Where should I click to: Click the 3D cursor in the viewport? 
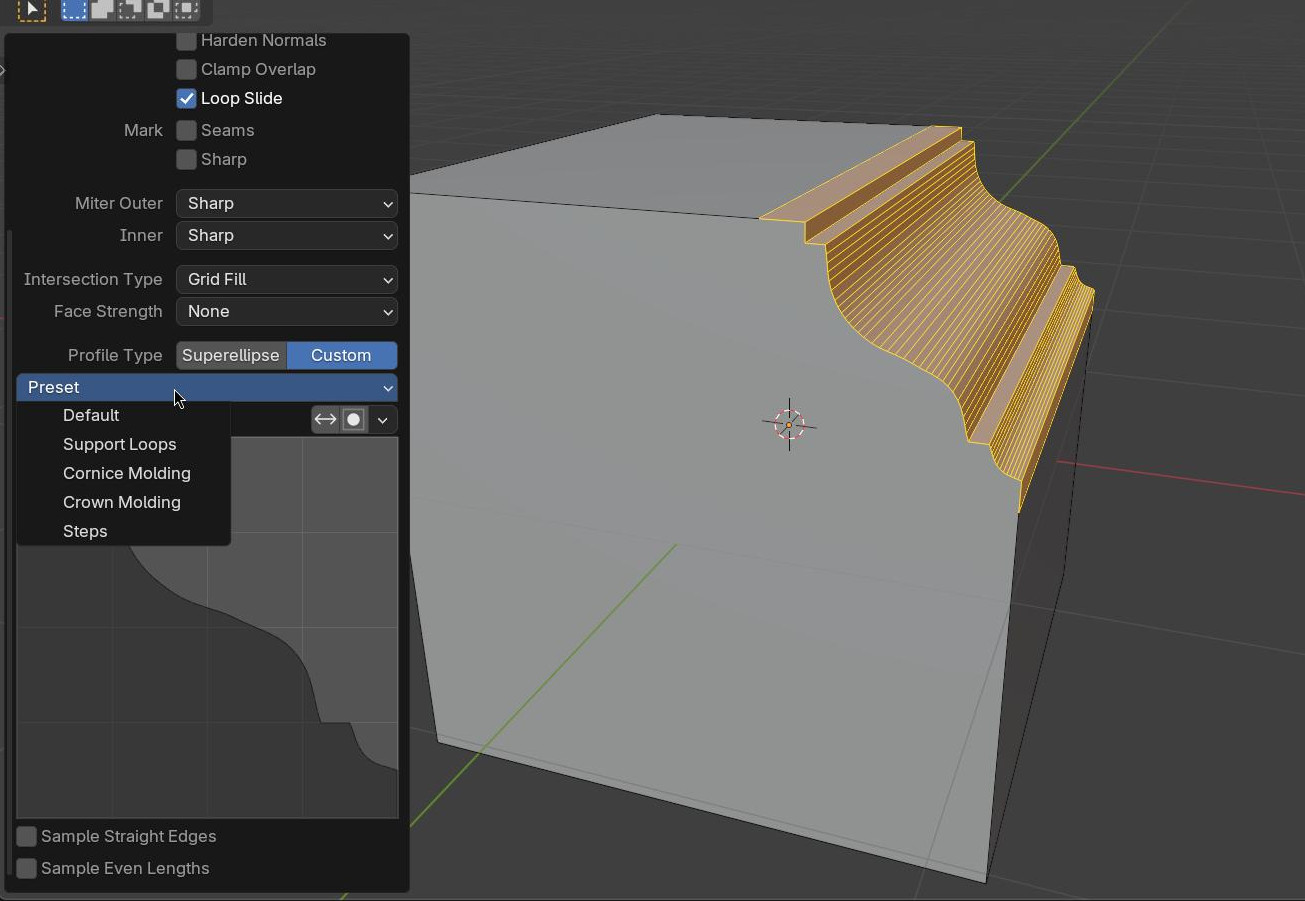point(789,425)
